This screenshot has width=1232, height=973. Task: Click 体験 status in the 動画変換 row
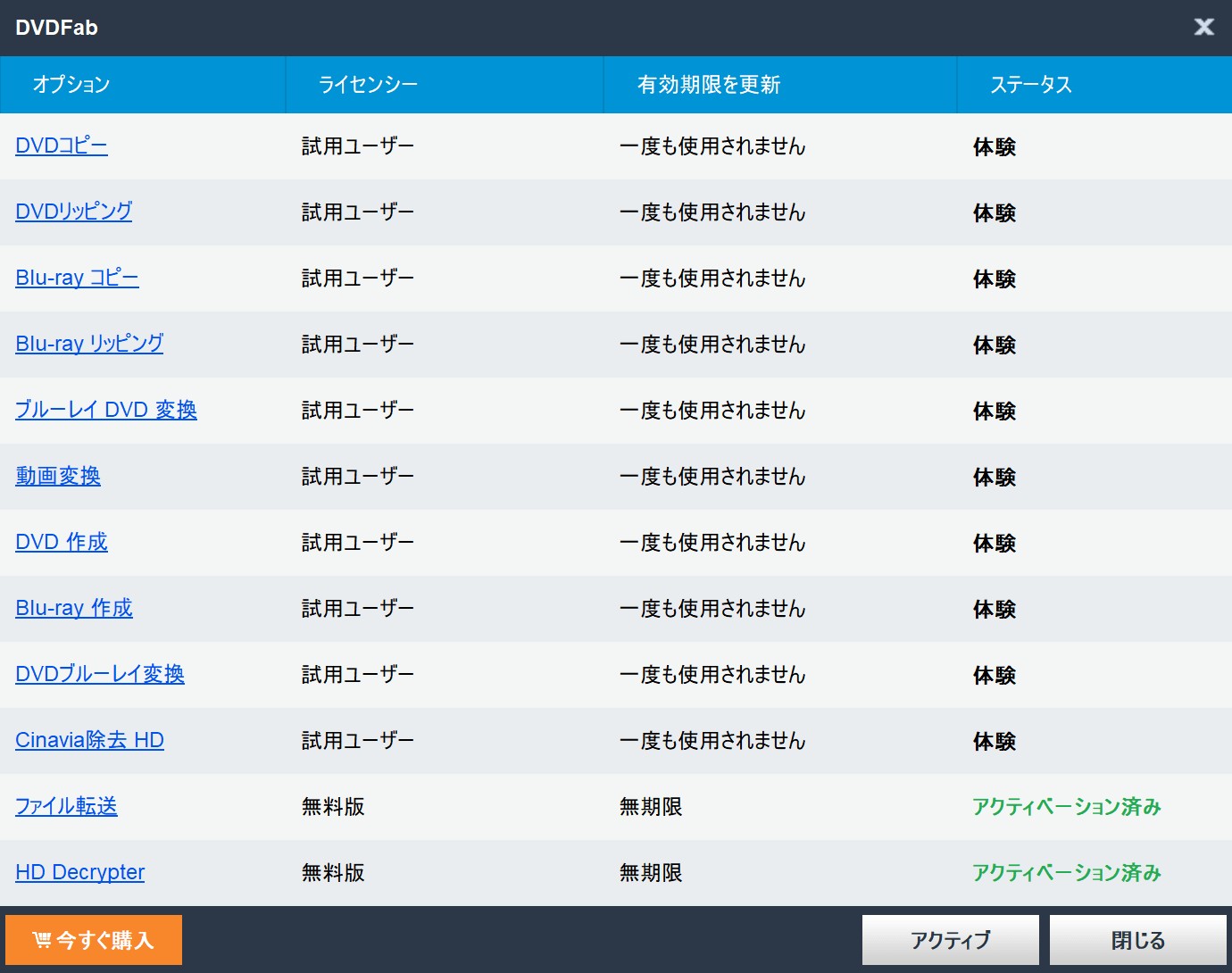click(995, 477)
